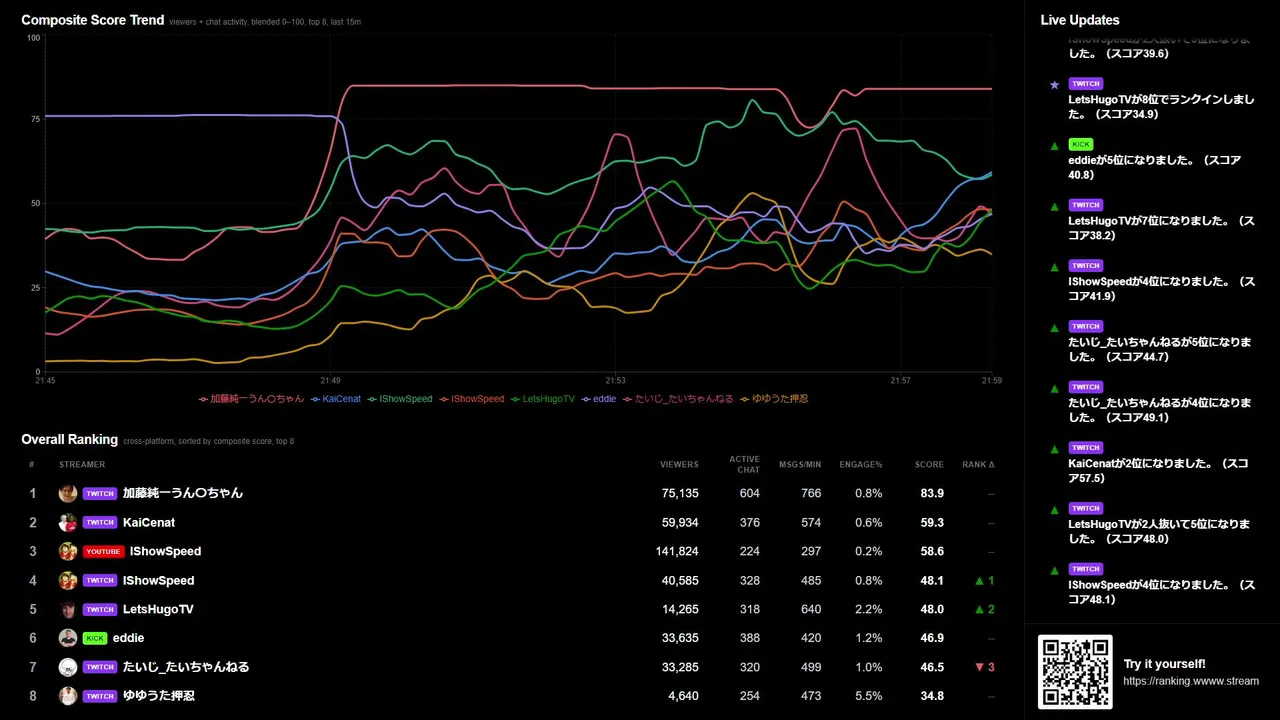
Task: Open ゆゆうた押忍 name in the ranking
Action: (x=159, y=696)
